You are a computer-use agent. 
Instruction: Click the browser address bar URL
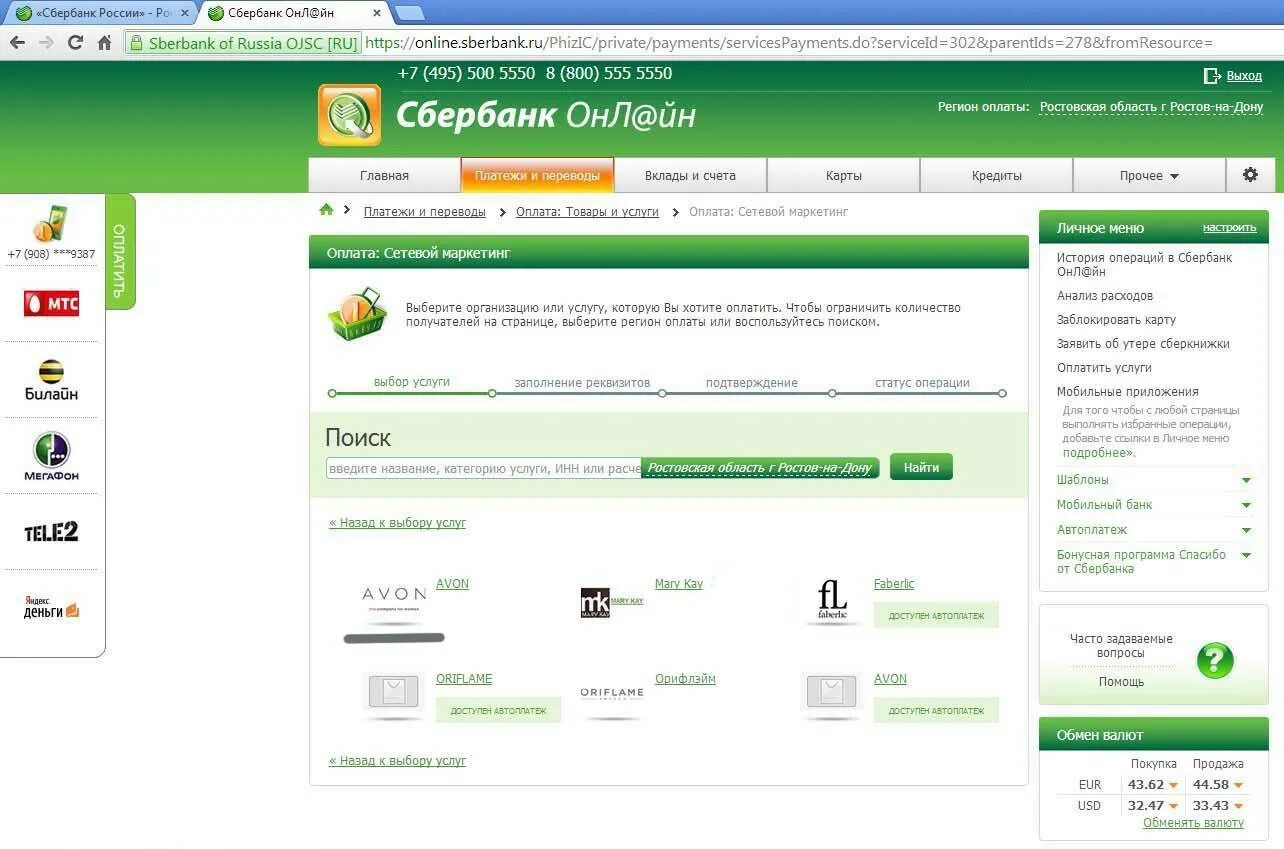click(788, 43)
